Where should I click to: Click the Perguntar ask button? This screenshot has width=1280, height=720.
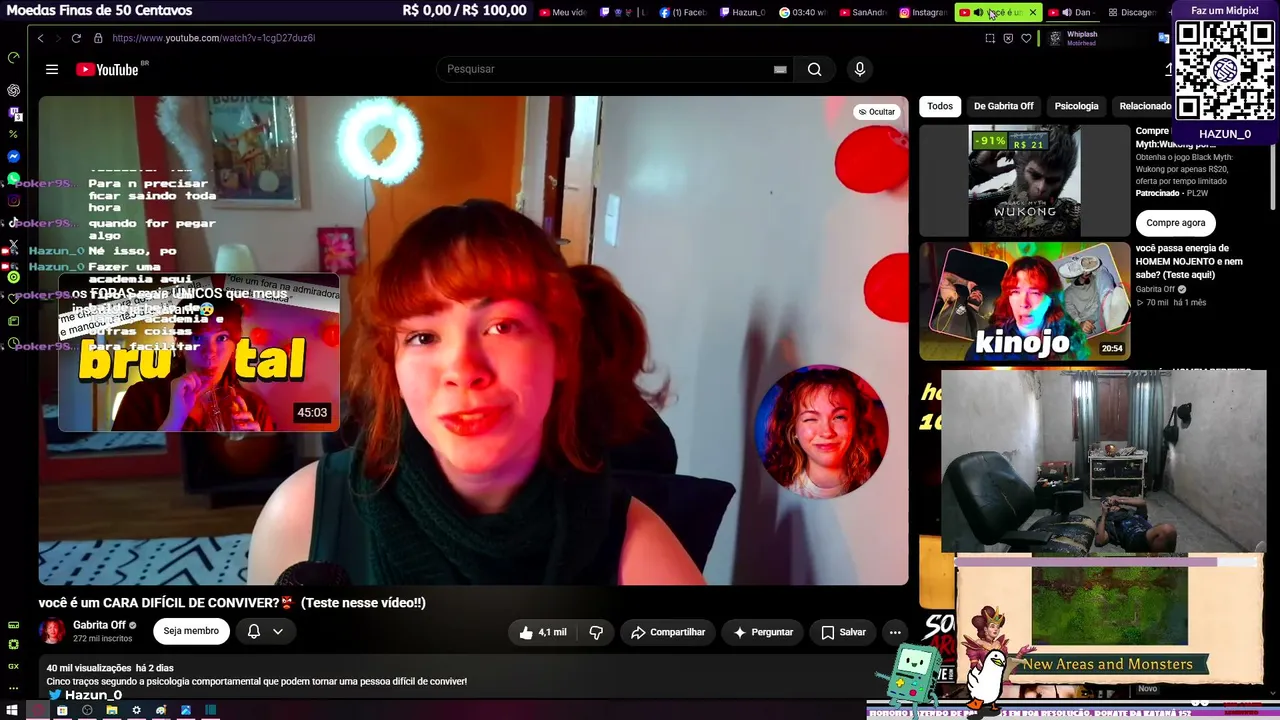coord(763,632)
